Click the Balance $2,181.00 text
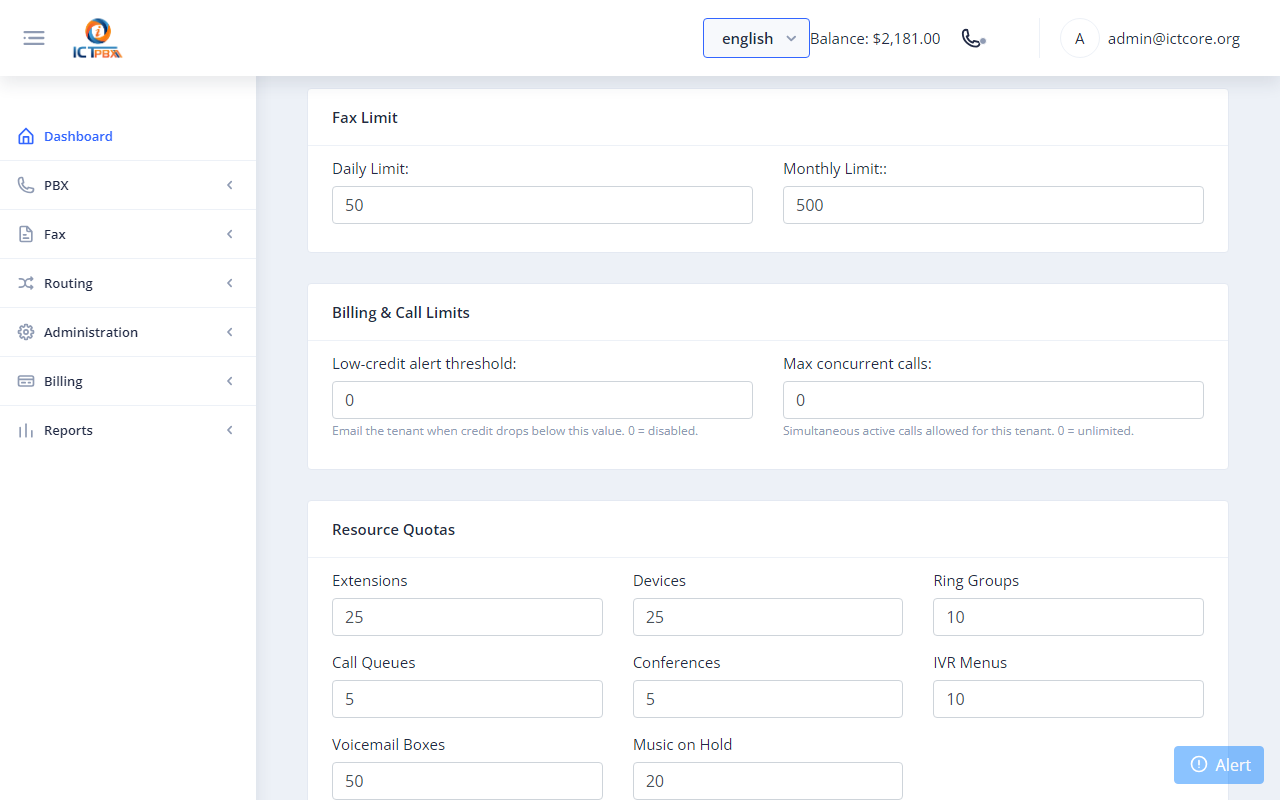Viewport: 1280px width, 800px height. tap(875, 39)
